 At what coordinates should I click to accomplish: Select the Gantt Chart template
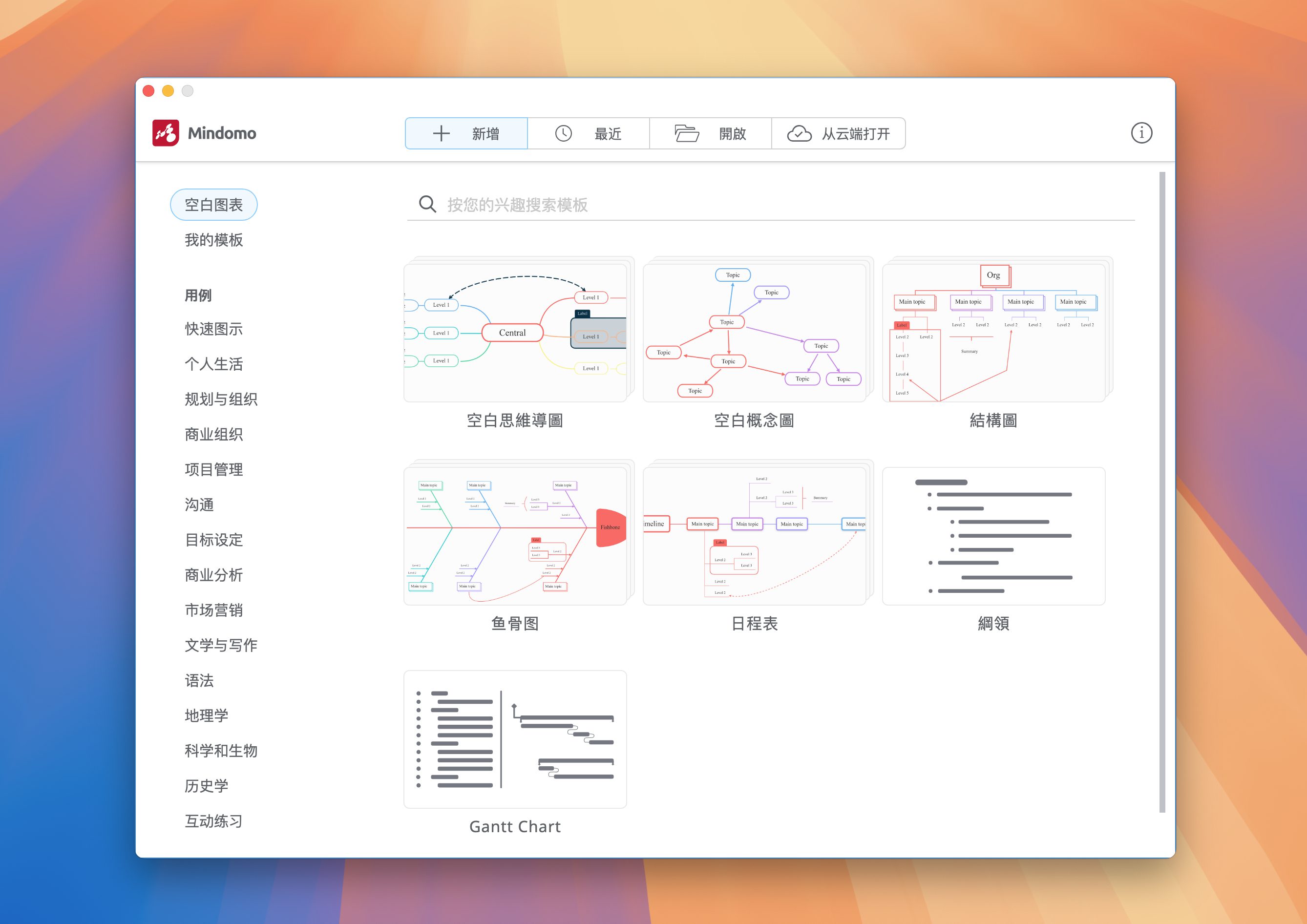(515, 739)
